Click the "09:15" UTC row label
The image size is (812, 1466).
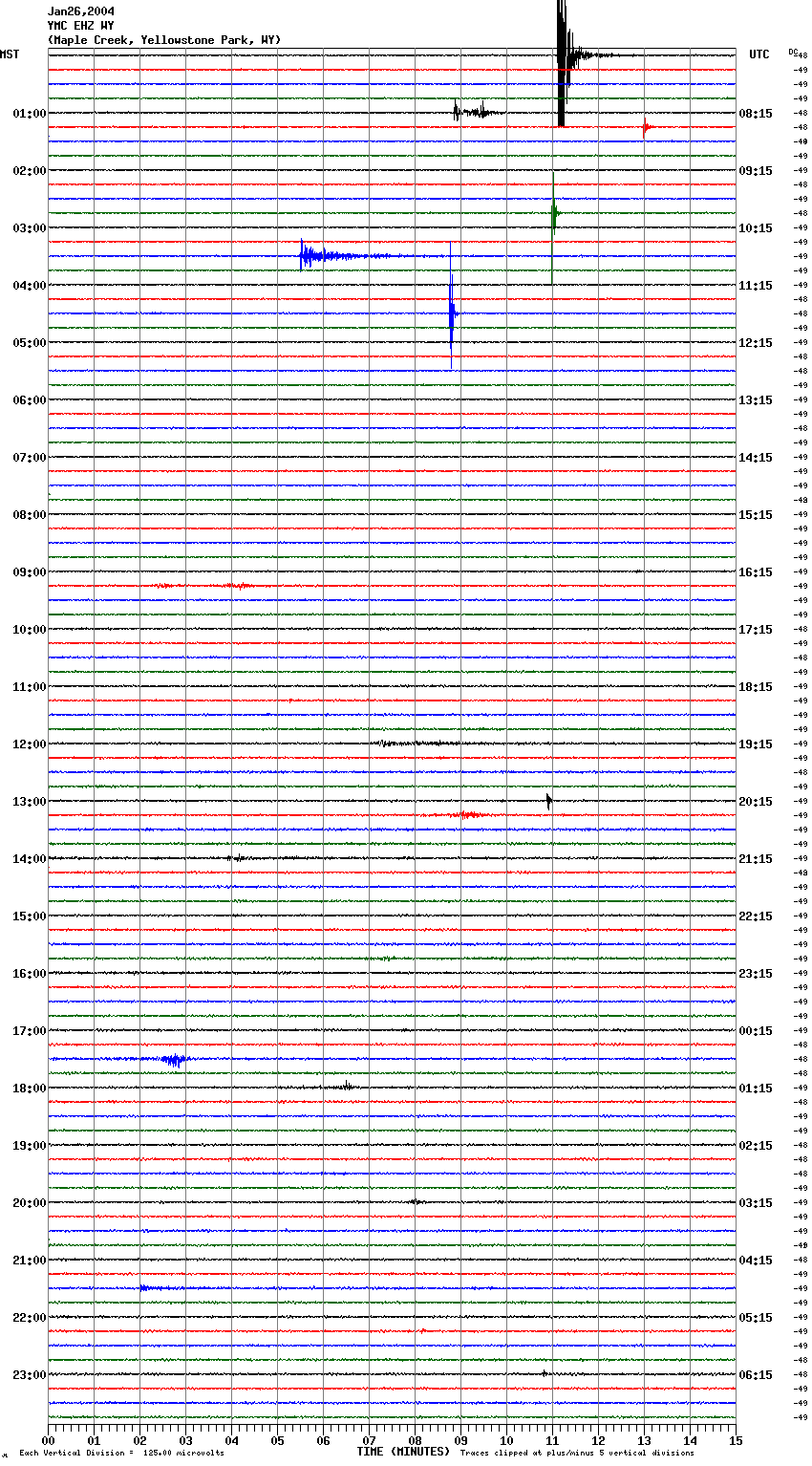tap(756, 171)
